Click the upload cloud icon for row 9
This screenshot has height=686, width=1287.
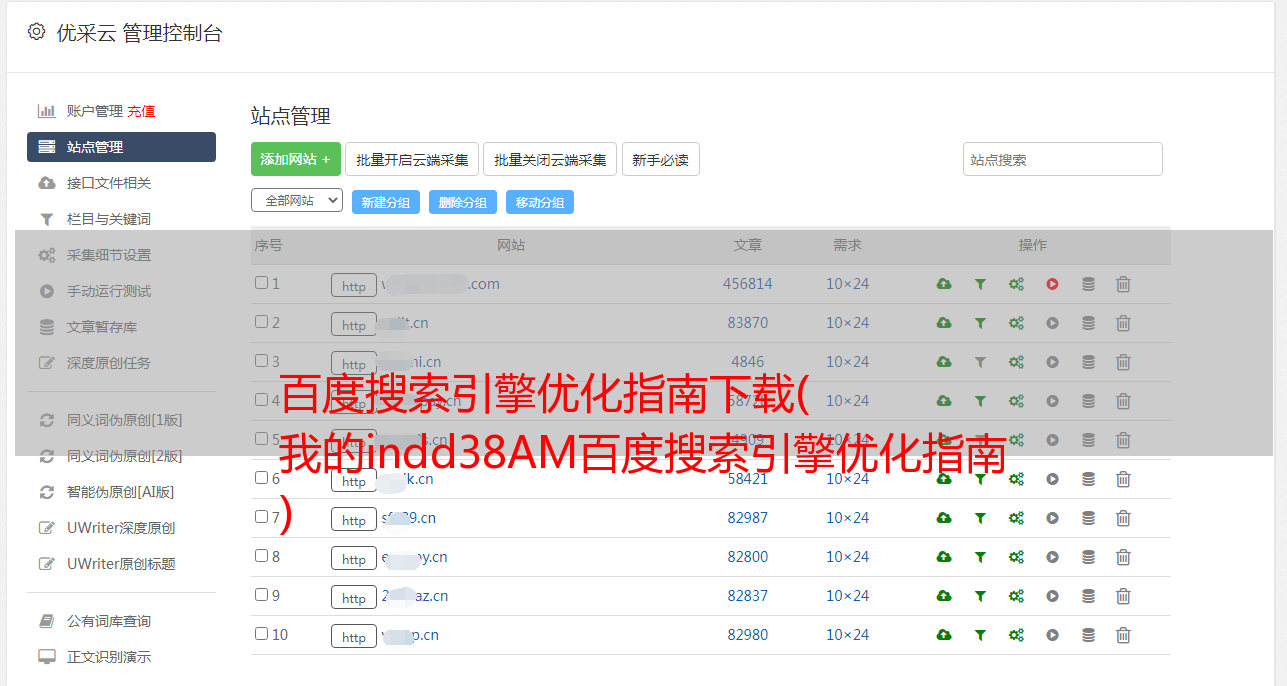click(944, 596)
